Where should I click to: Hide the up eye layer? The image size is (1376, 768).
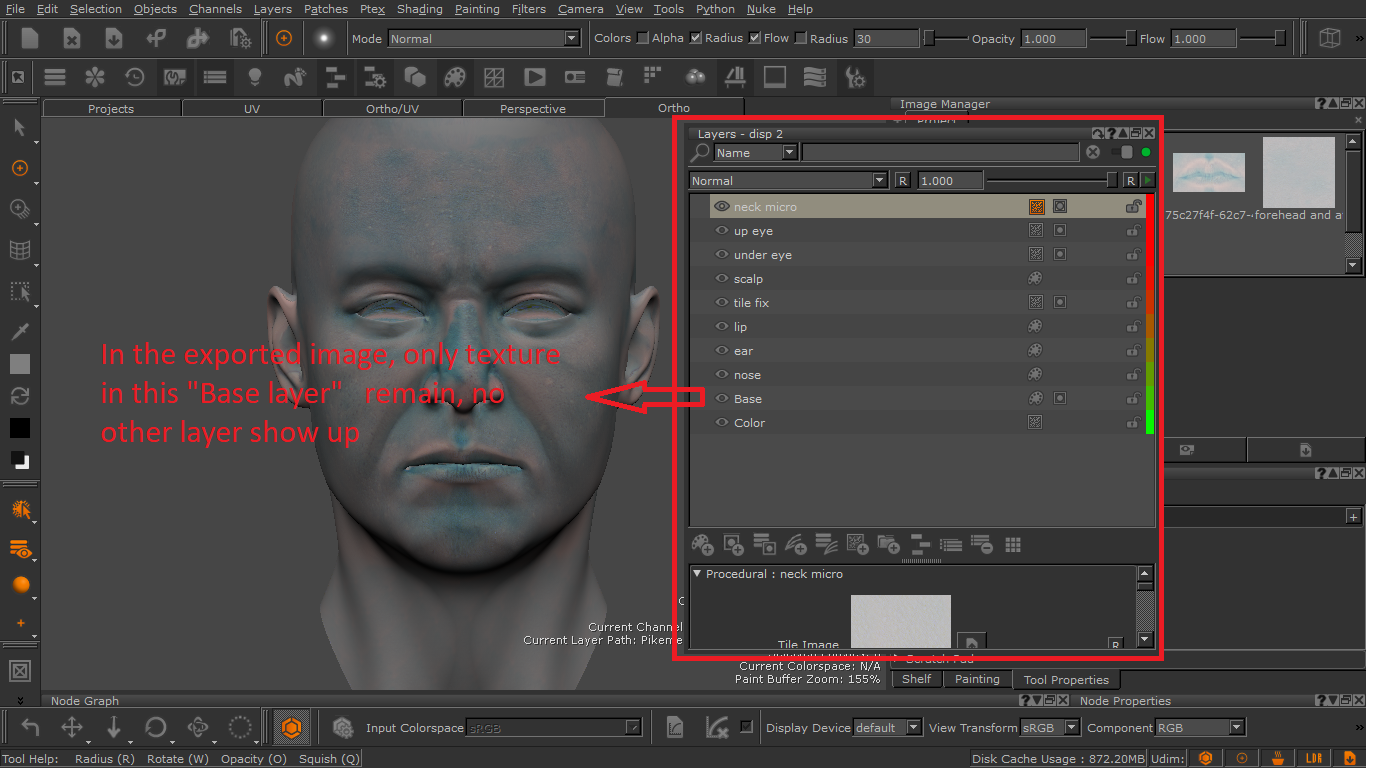[x=721, y=230]
